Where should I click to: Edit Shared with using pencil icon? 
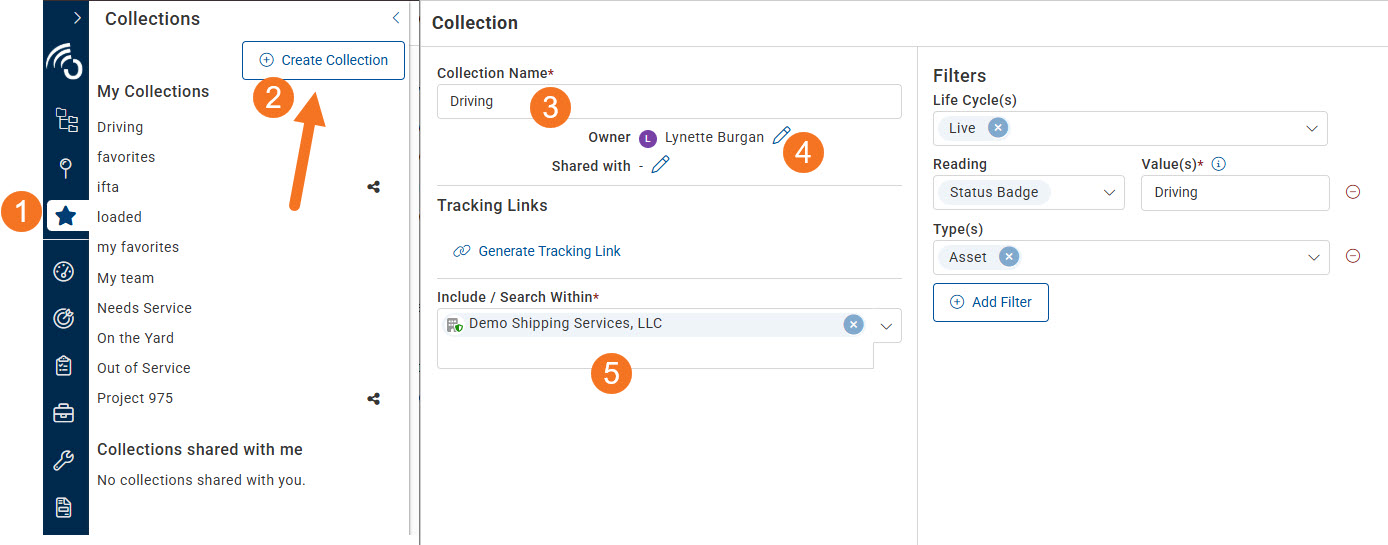[x=660, y=165]
